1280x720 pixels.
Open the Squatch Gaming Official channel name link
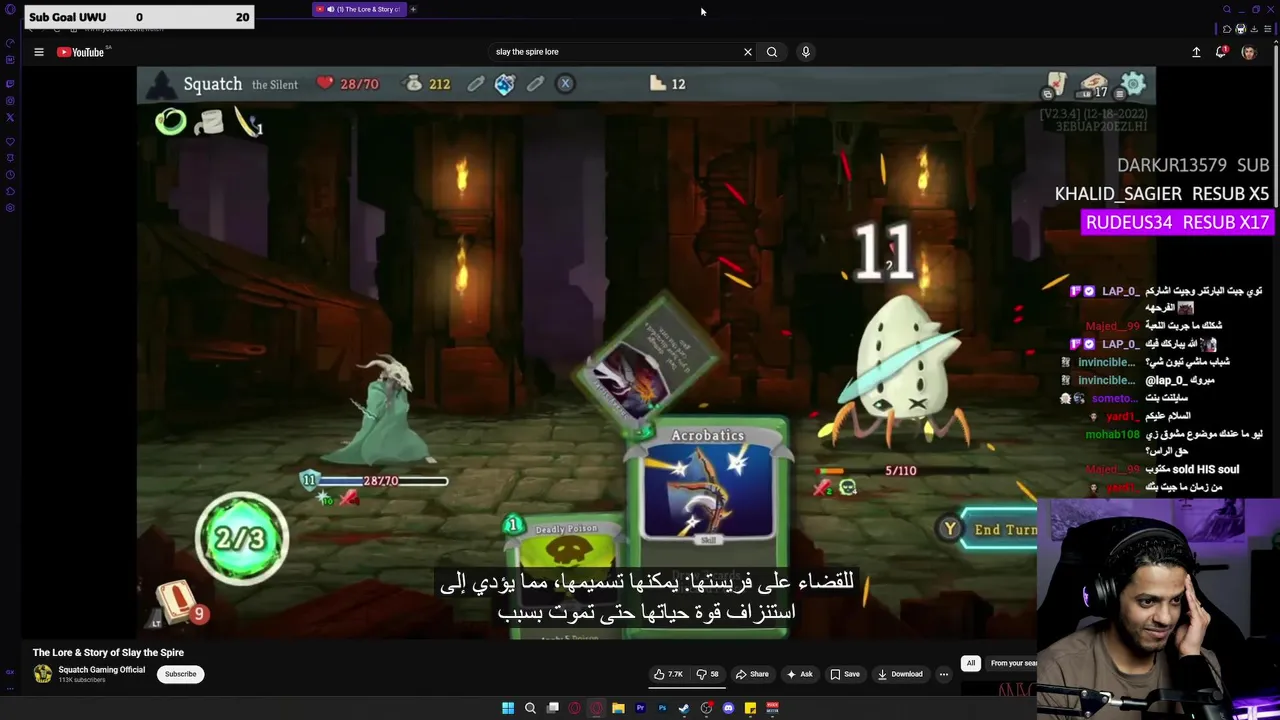(102, 670)
